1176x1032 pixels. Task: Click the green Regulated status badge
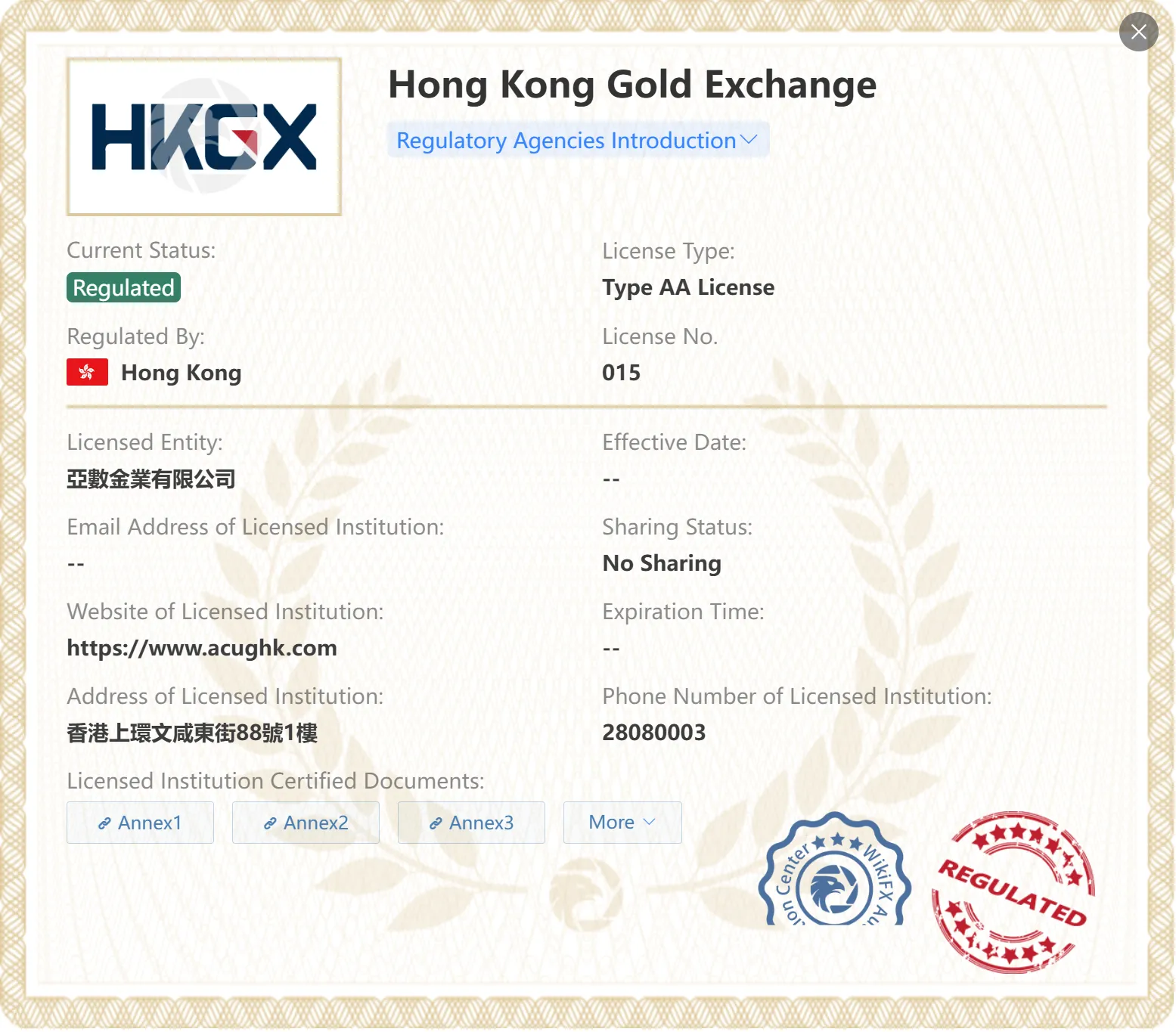click(x=123, y=287)
